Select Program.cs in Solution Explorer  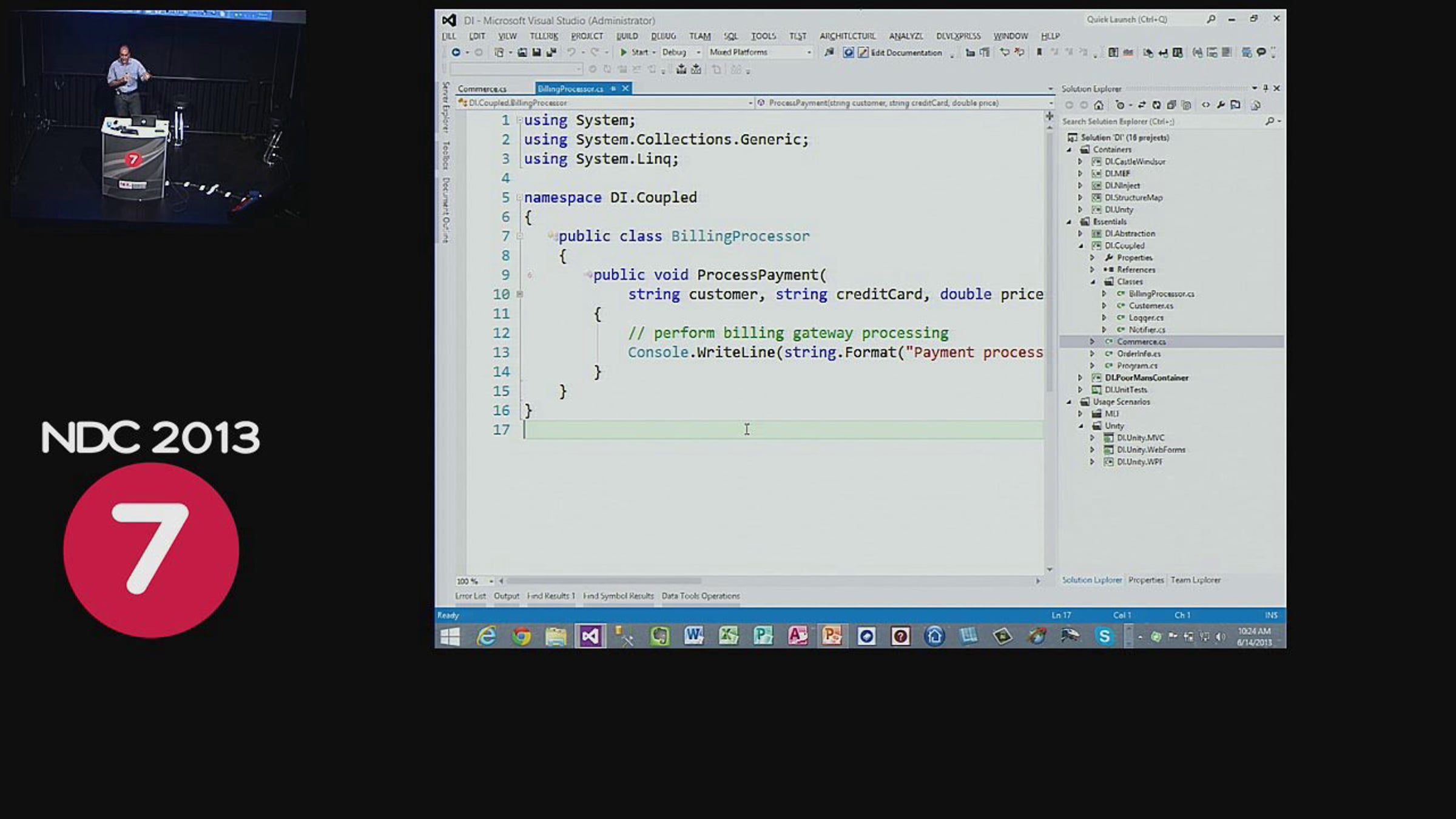tap(1137, 365)
